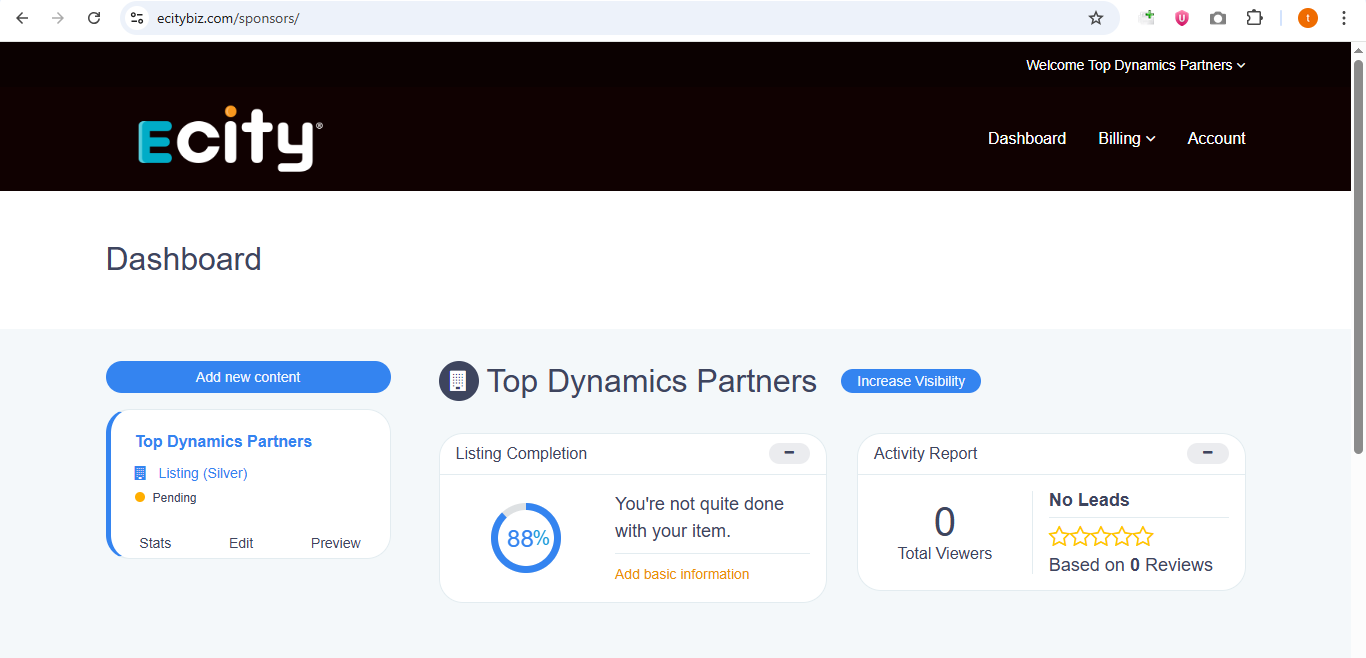The width and height of the screenshot is (1366, 658).
Task: Click the building icon beside Top Dynamics Partners heading
Action: click(x=459, y=381)
